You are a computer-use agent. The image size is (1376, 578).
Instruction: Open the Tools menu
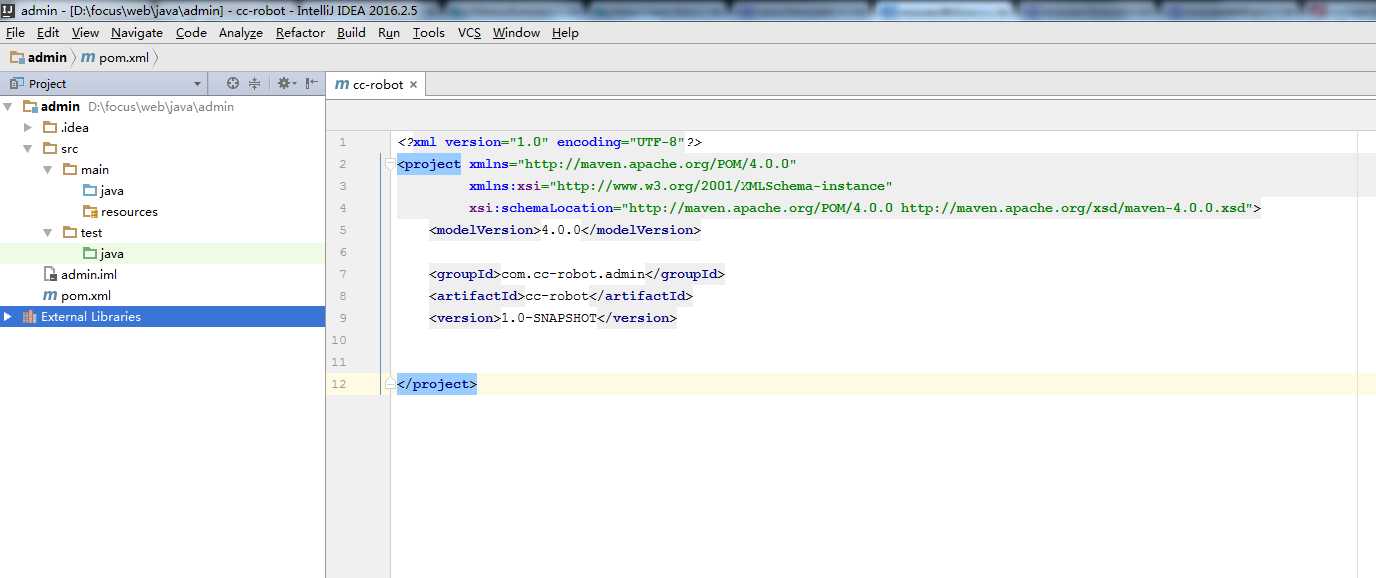(x=429, y=32)
